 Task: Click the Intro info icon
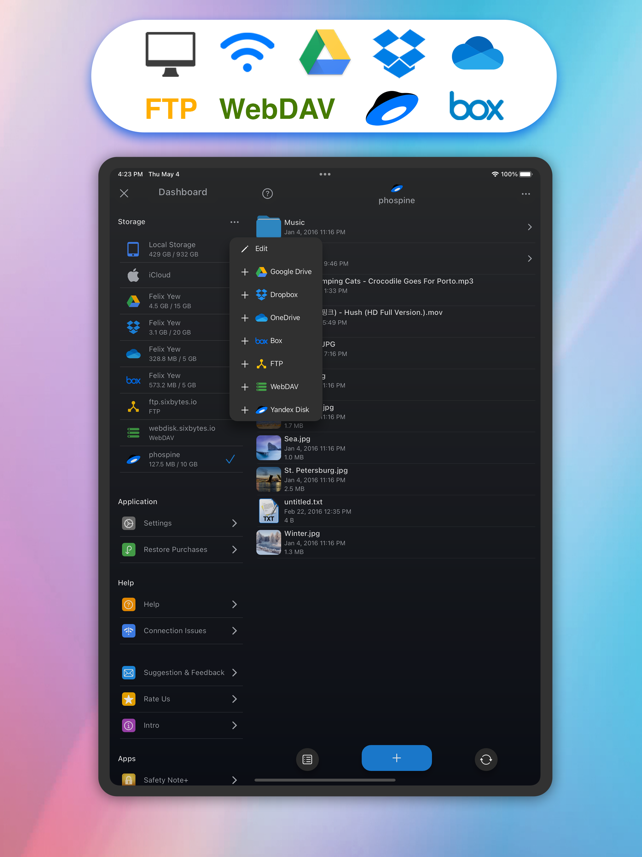coord(128,725)
